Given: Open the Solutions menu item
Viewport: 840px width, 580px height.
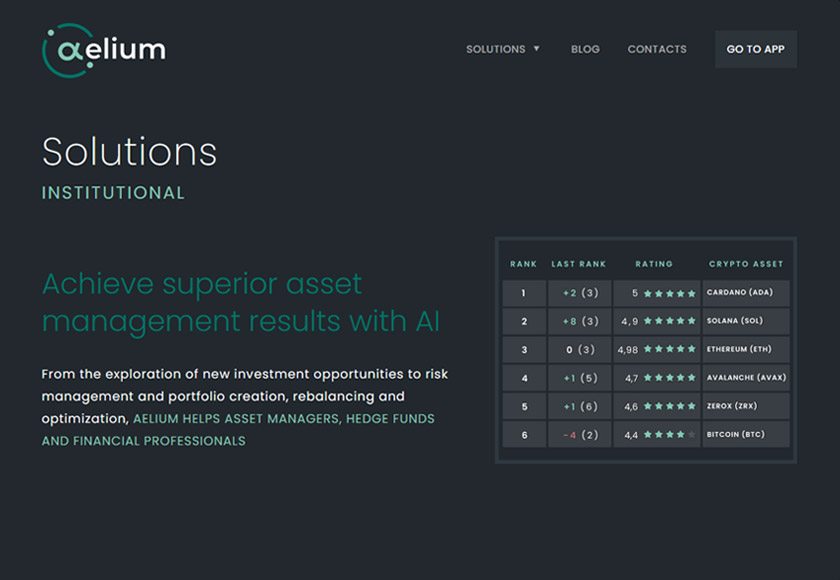Looking at the screenshot, I should click(496, 49).
